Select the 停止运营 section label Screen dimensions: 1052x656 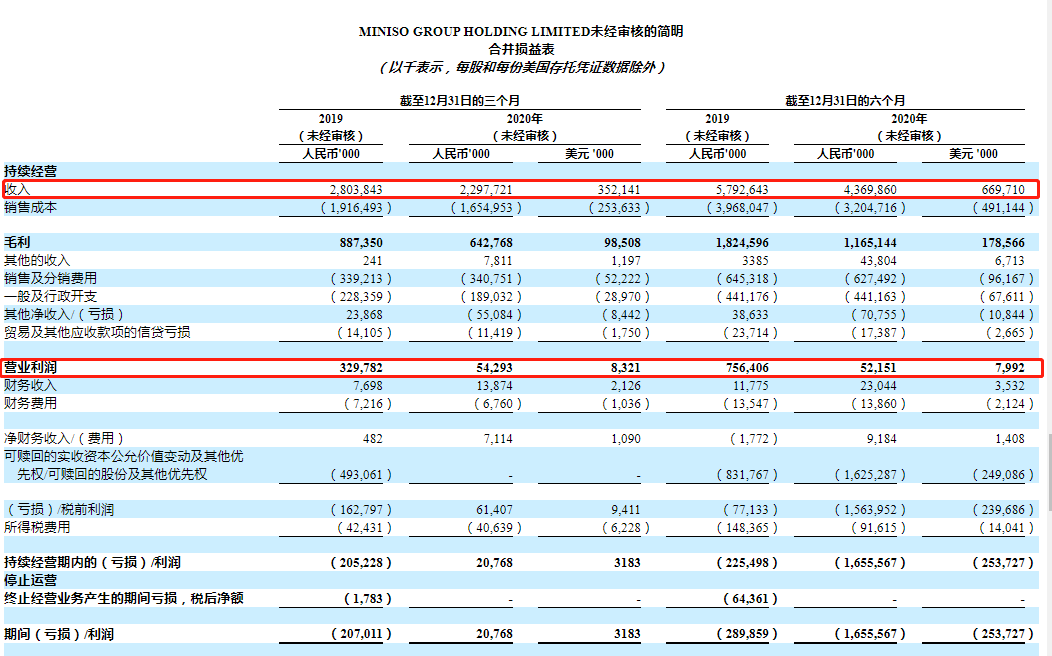[x=30, y=579]
